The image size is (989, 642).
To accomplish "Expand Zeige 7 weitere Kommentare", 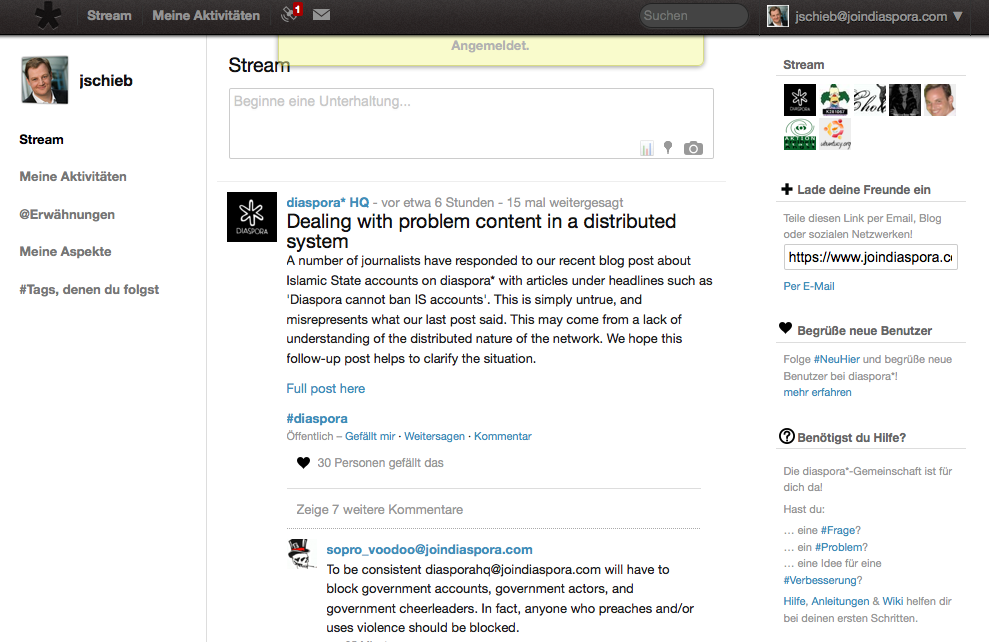I will tap(380, 510).
